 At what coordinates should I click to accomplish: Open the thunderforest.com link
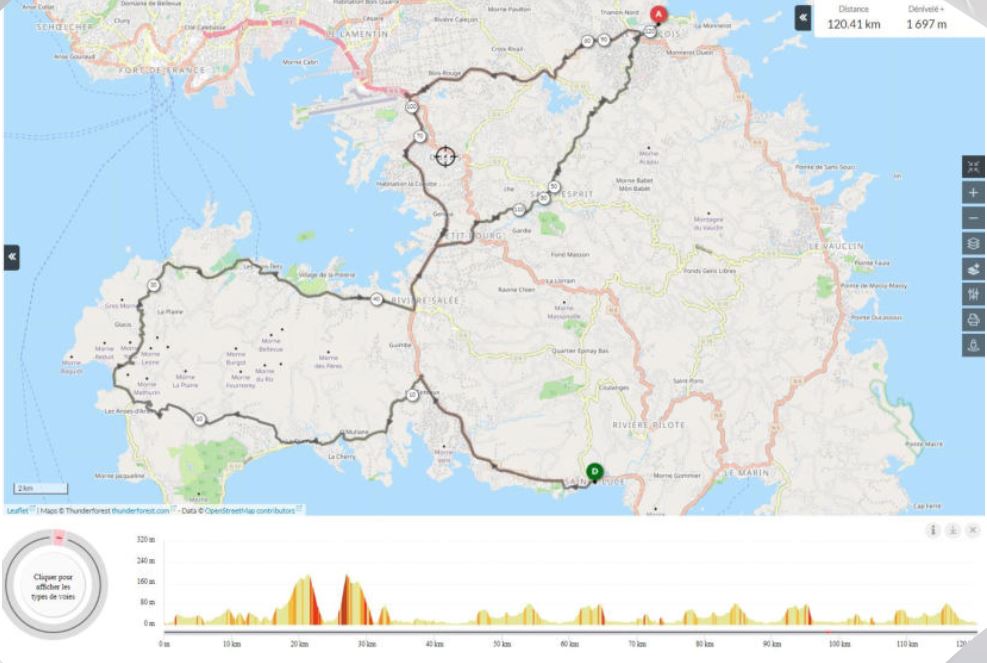coord(140,511)
